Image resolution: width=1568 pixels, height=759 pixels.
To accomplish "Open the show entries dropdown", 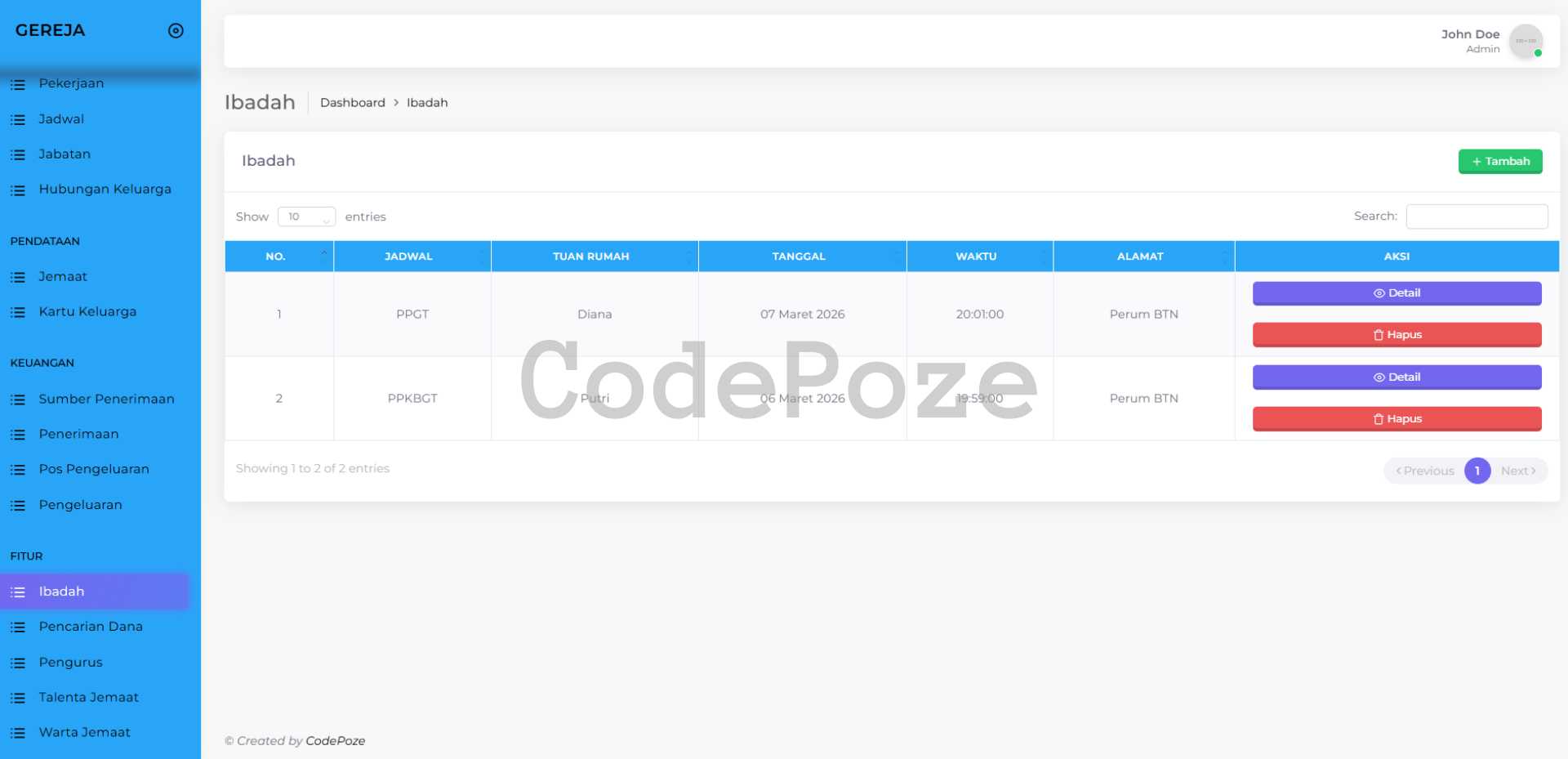I will click(306, 217).
